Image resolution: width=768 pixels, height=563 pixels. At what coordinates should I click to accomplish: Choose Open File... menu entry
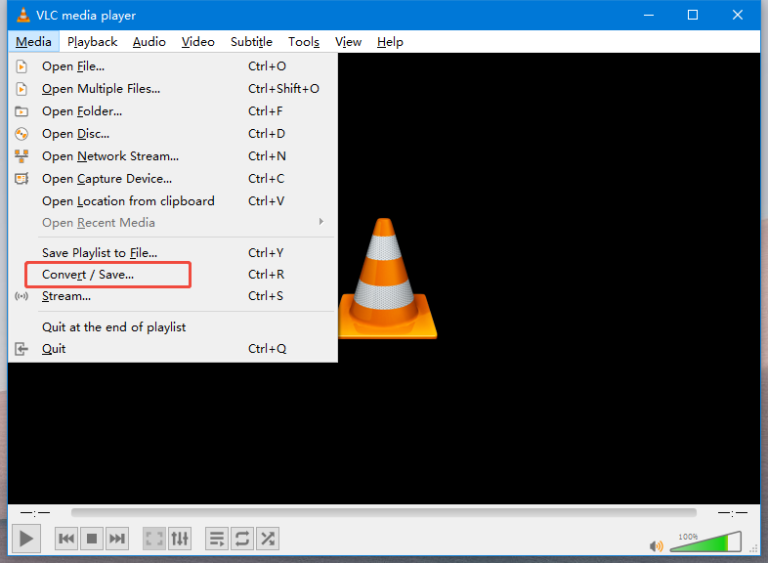[173, 66]
